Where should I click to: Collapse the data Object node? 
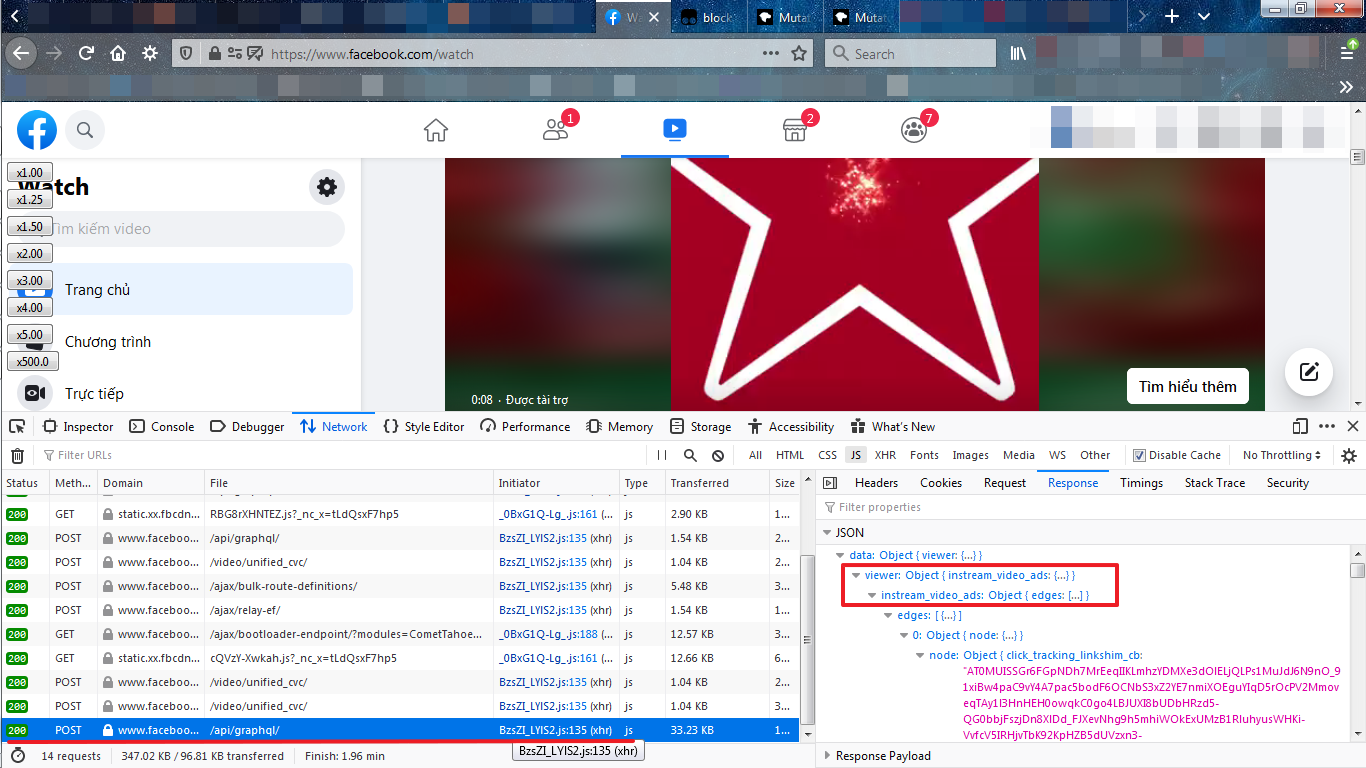[841, 555]
